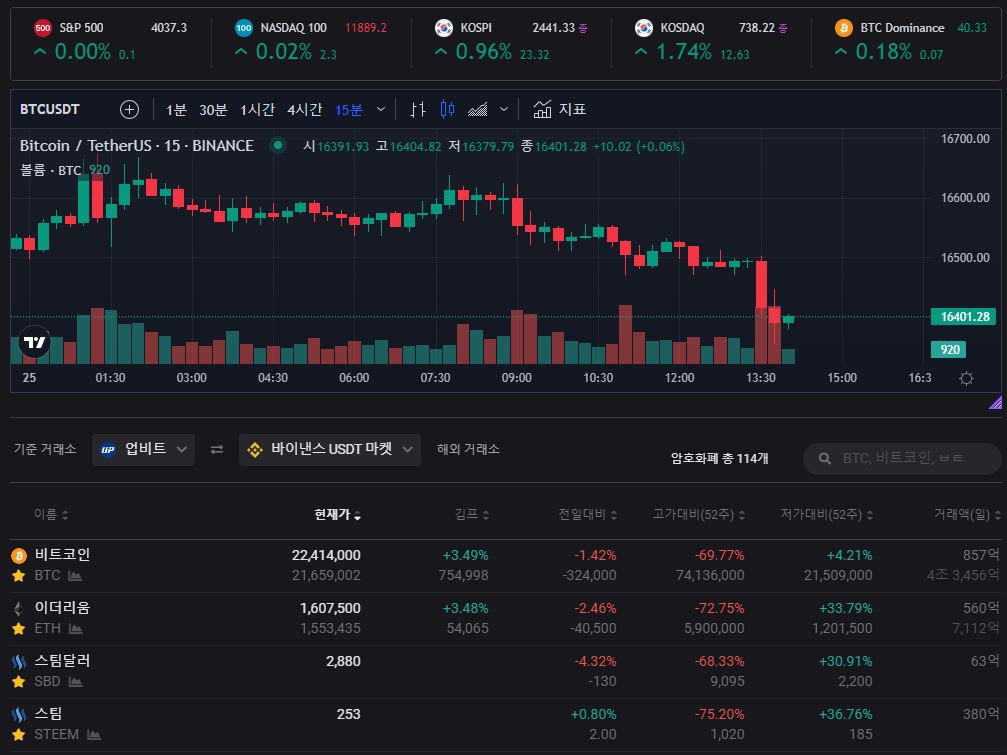Expand the chart style dropdown arrow
This screenshot has height=755, width=1007.
pyautogui.click(x=504, y=109)
